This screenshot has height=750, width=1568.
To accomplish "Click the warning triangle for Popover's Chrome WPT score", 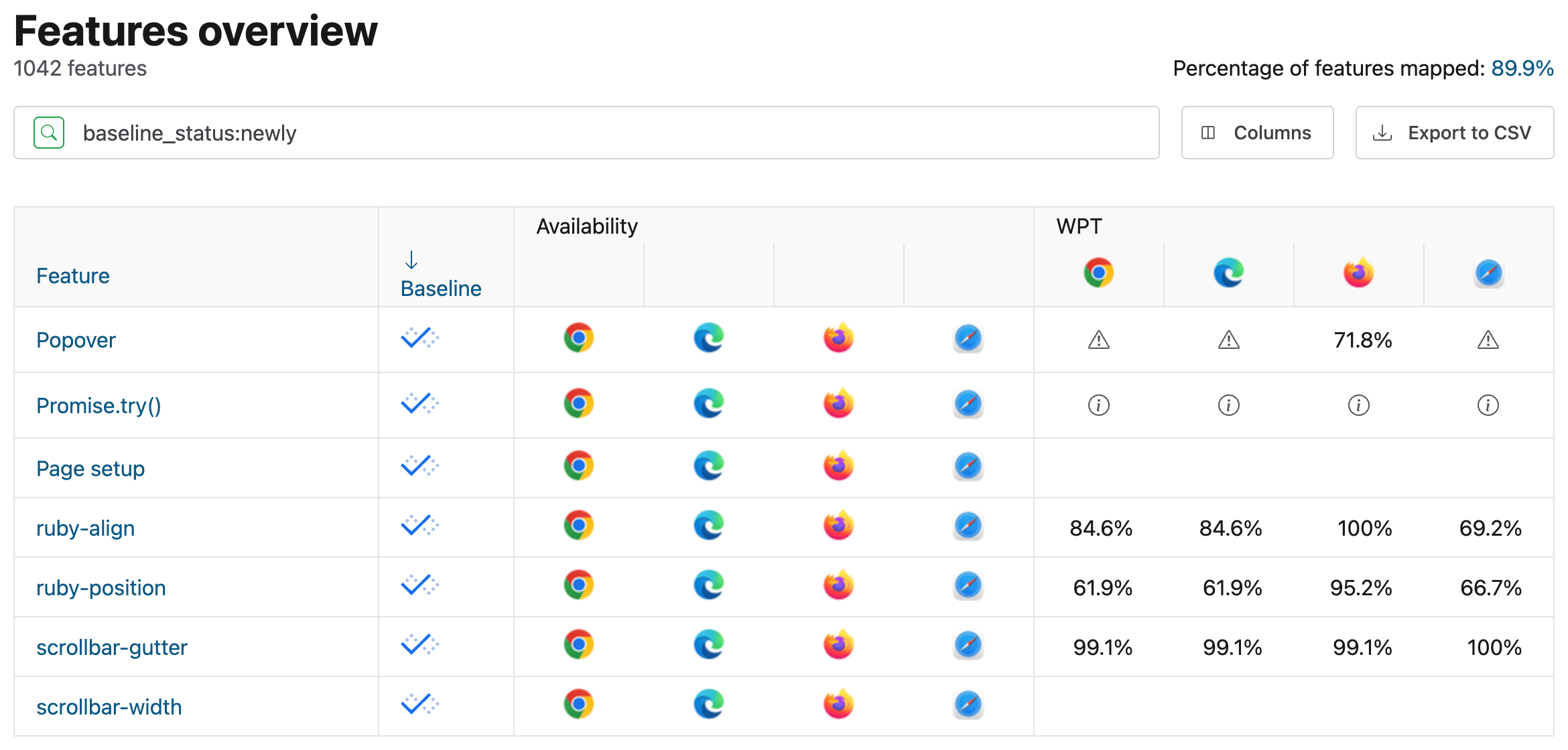I will tap(1098, 340).
